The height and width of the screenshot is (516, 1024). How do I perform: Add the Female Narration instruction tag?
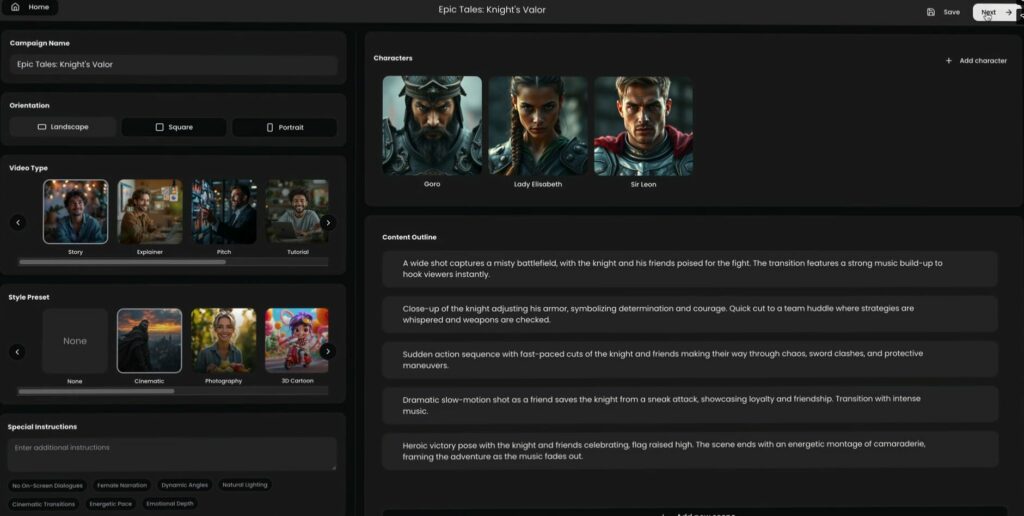(x=121, y=485)
